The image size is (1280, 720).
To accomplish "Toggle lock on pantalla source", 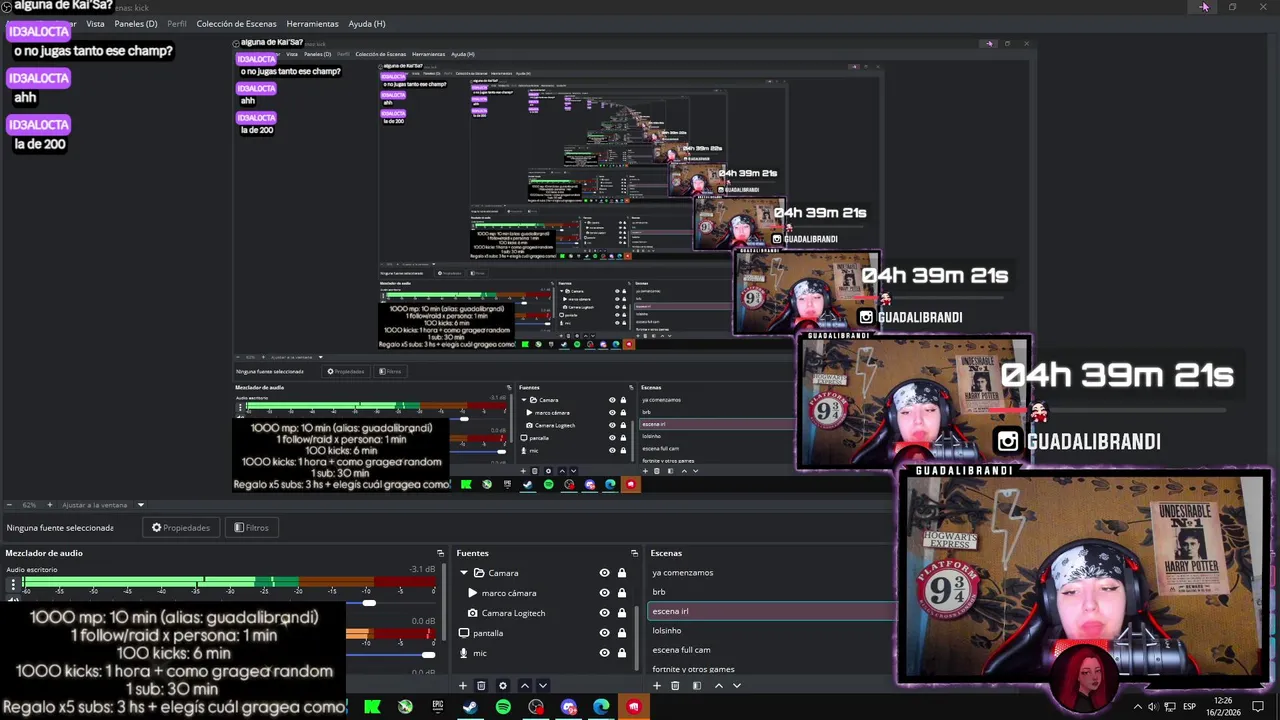I will 621,633.
